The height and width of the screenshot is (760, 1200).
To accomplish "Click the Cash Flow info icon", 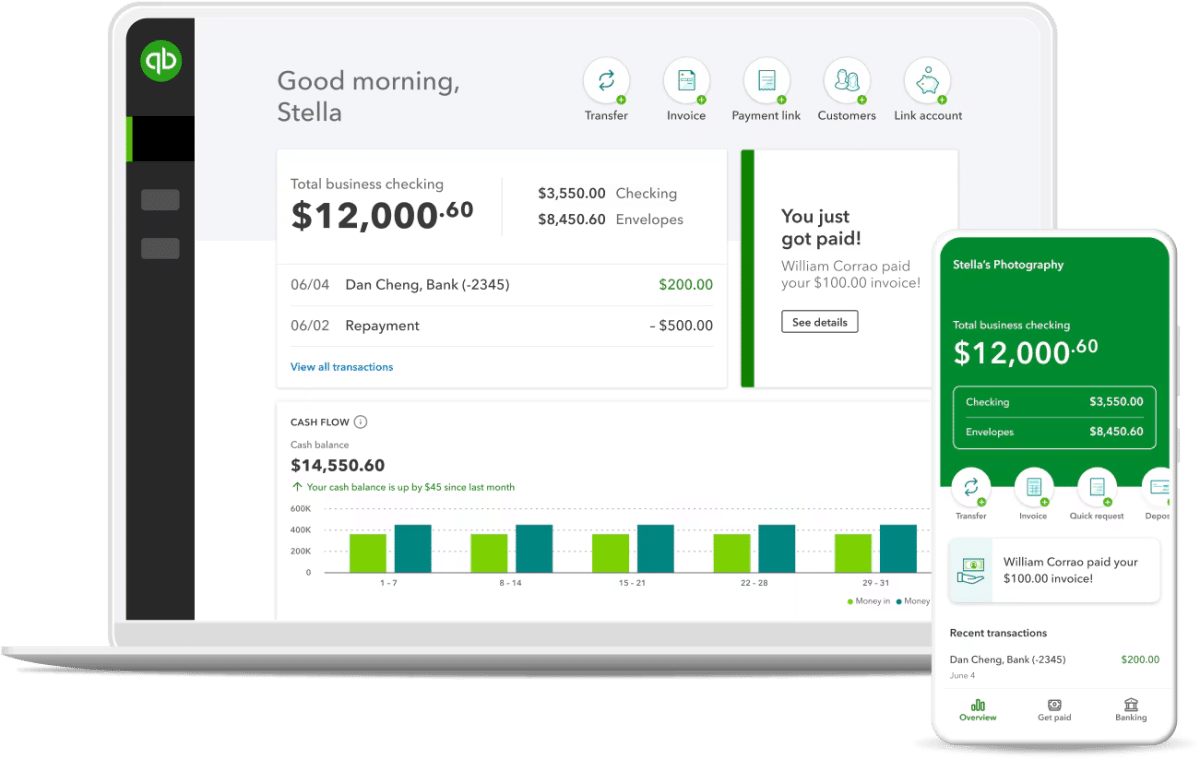I will 362,422.
